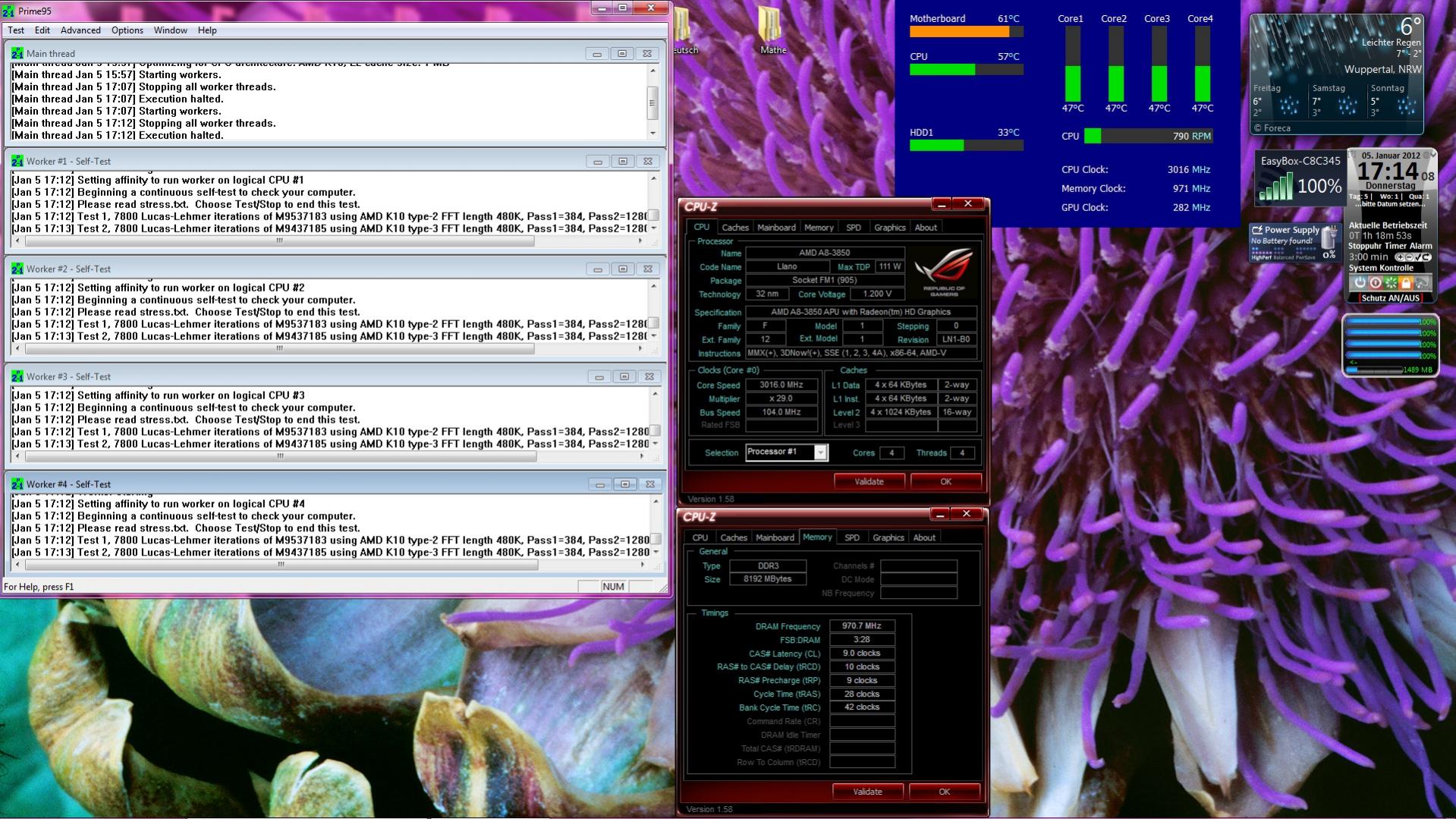Switch to Mainboard tab in upper CPU-Z window
The height and width of the screenshot is (819, 1456).
click(x=776, y=228)
